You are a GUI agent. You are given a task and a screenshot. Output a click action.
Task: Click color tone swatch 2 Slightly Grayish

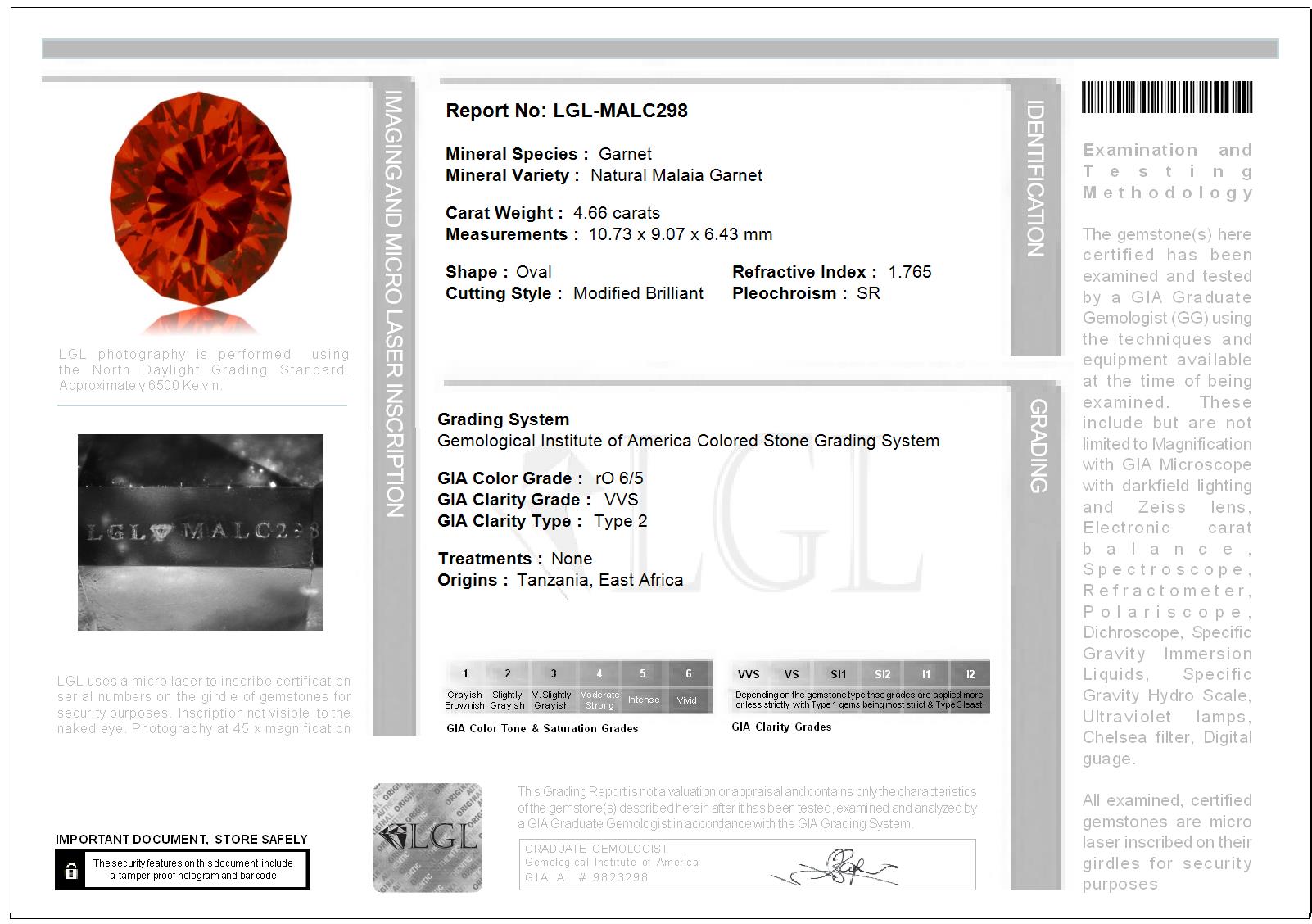pos(507,686)
